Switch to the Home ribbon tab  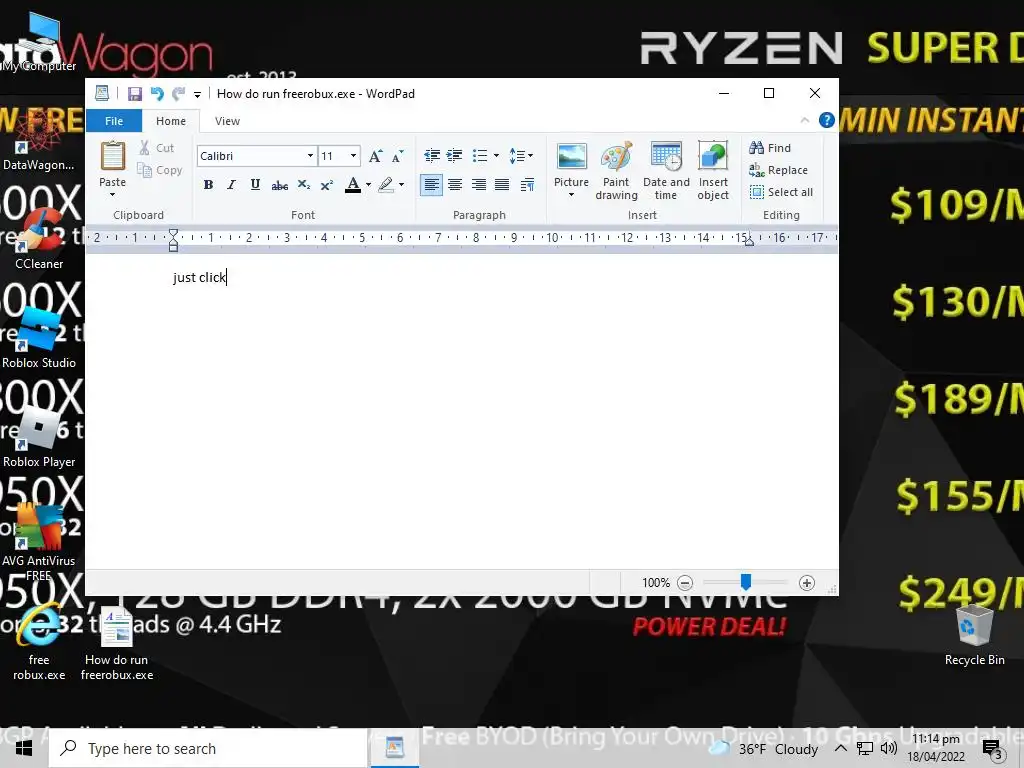pyautogui.click(x=171, y=121)
